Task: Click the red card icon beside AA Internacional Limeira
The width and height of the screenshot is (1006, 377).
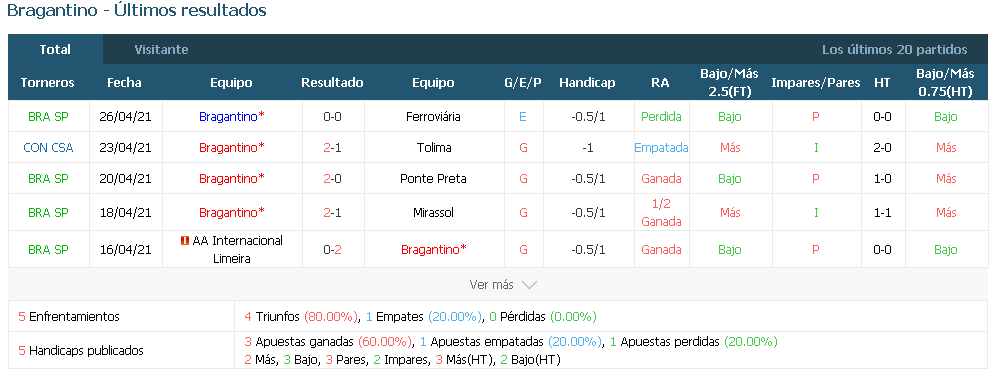Action: coord(185,241)
